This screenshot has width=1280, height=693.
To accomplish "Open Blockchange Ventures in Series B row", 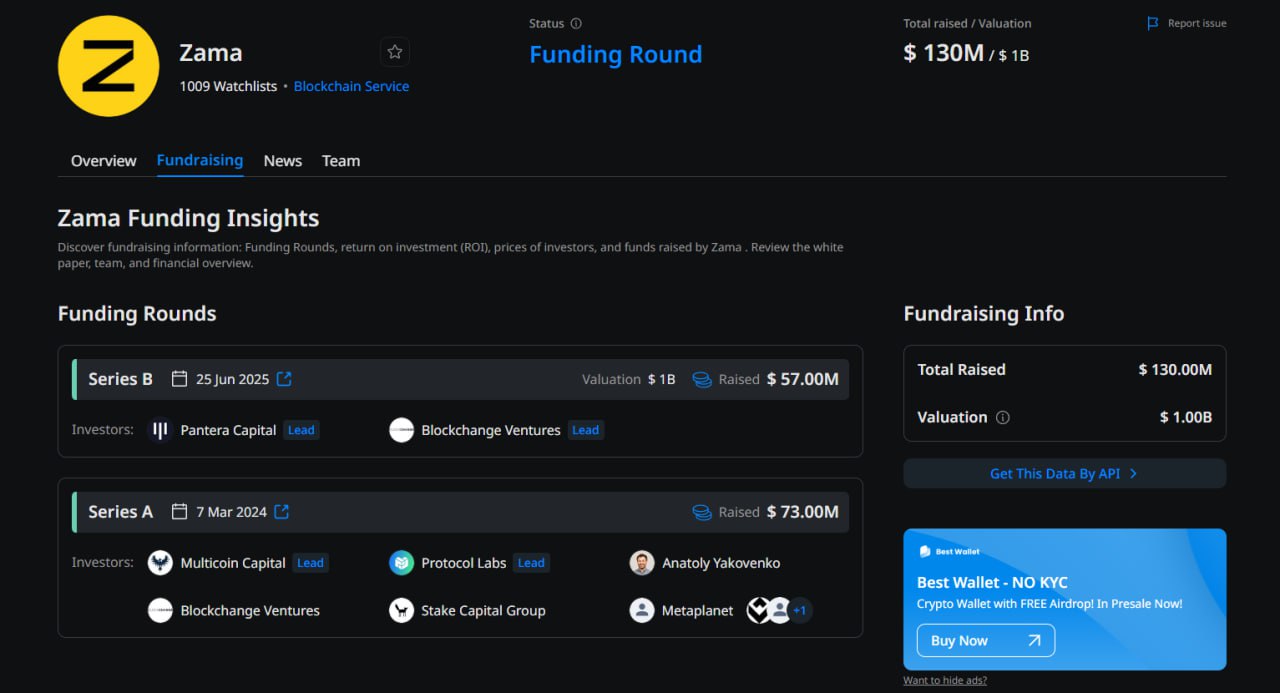I will point(490,430).
